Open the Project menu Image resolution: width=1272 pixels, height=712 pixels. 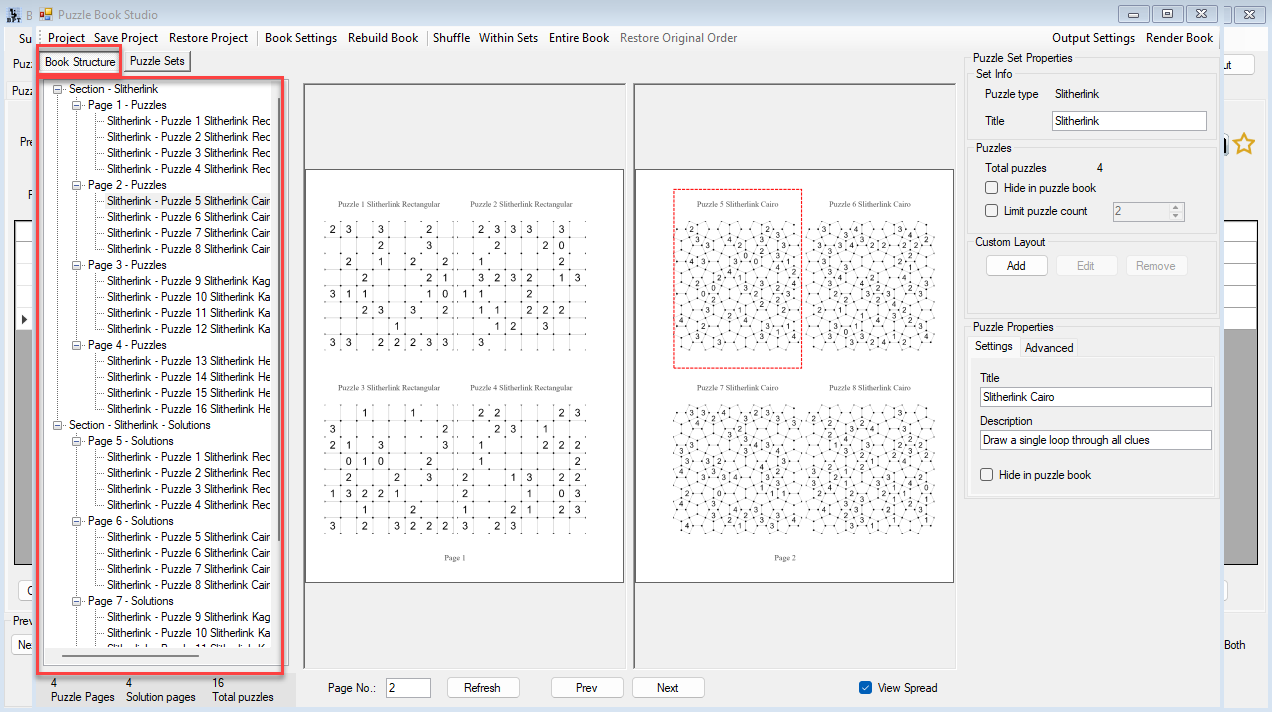pos(66,38)
